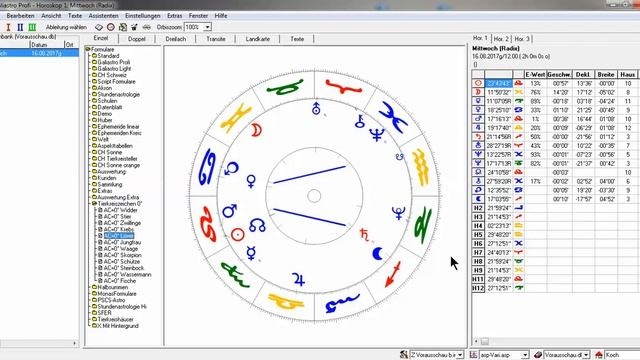640x360 pixels.
Task: Click the red Moon crescent in the chart
Action: pos(256,130)
